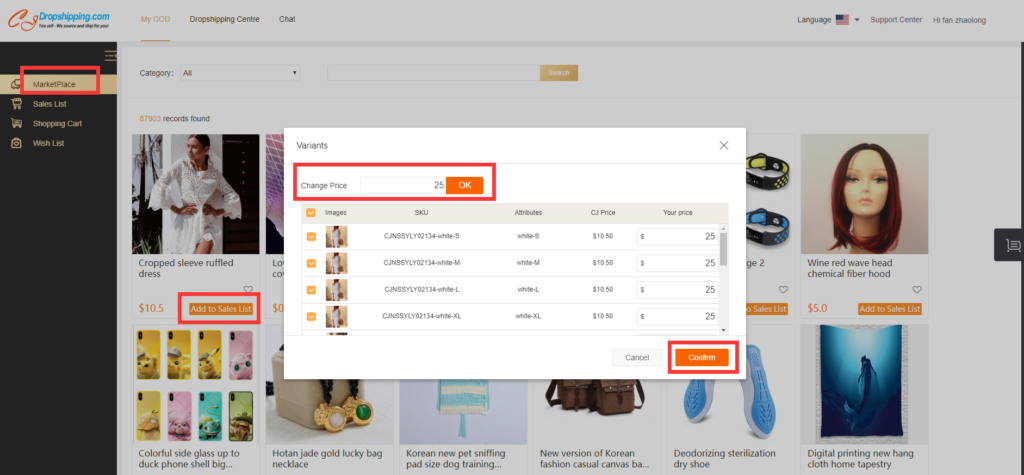Screen dimensions: 1024x475
Task: Open the My COD tab
Action: tap(155, 20)
